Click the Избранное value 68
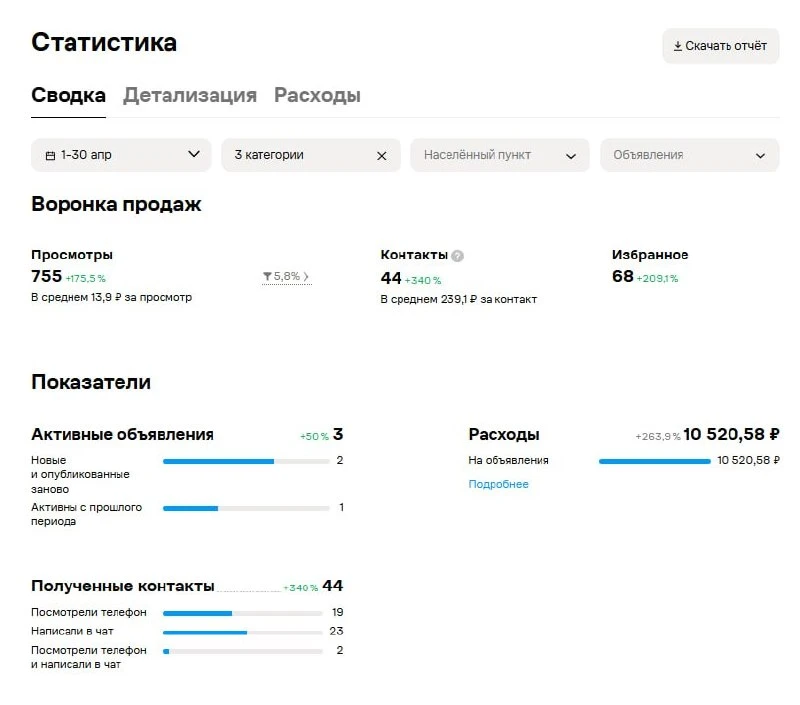This screenshot has height=705, width=800. (622, 276)
